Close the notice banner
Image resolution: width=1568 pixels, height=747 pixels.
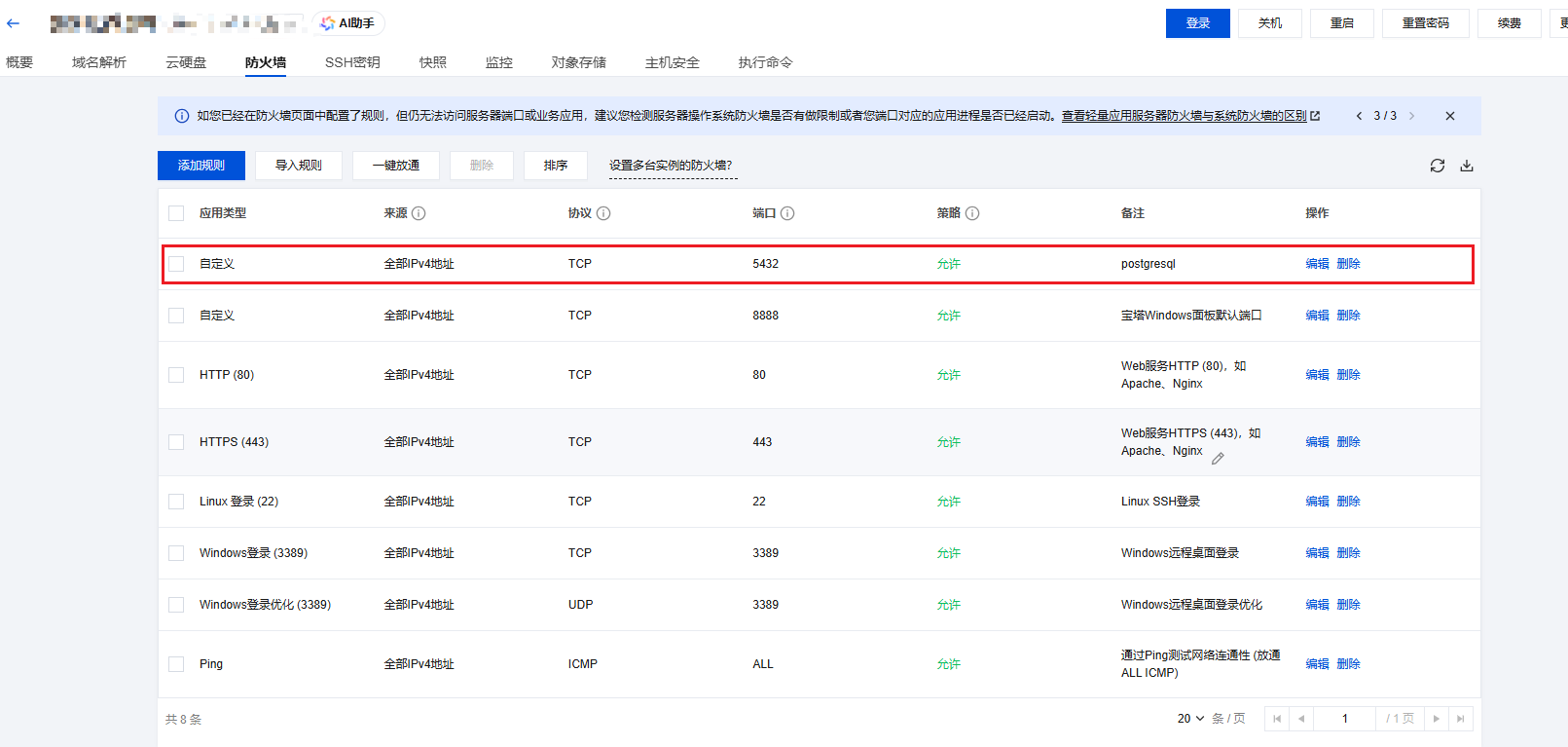tap(1449, 116)
